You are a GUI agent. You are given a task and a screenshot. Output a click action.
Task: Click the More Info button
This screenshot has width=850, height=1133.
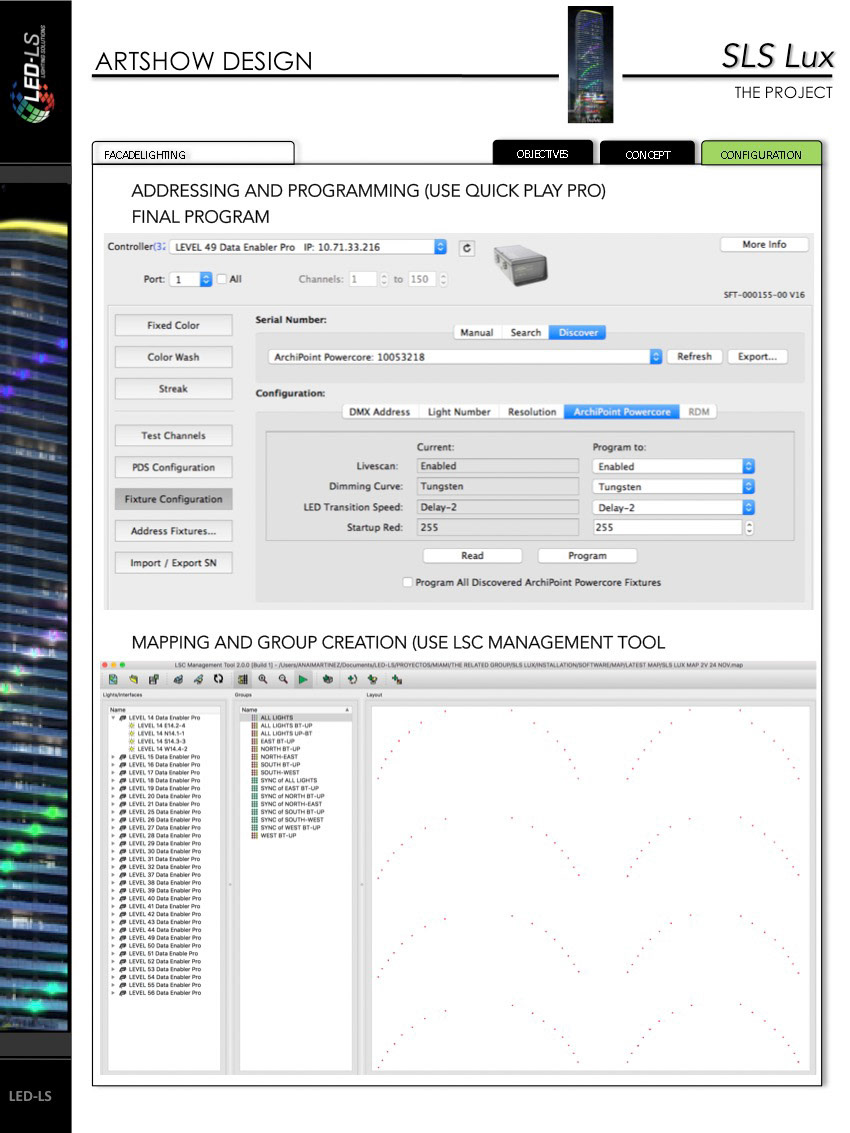click(x=764, y=244)
